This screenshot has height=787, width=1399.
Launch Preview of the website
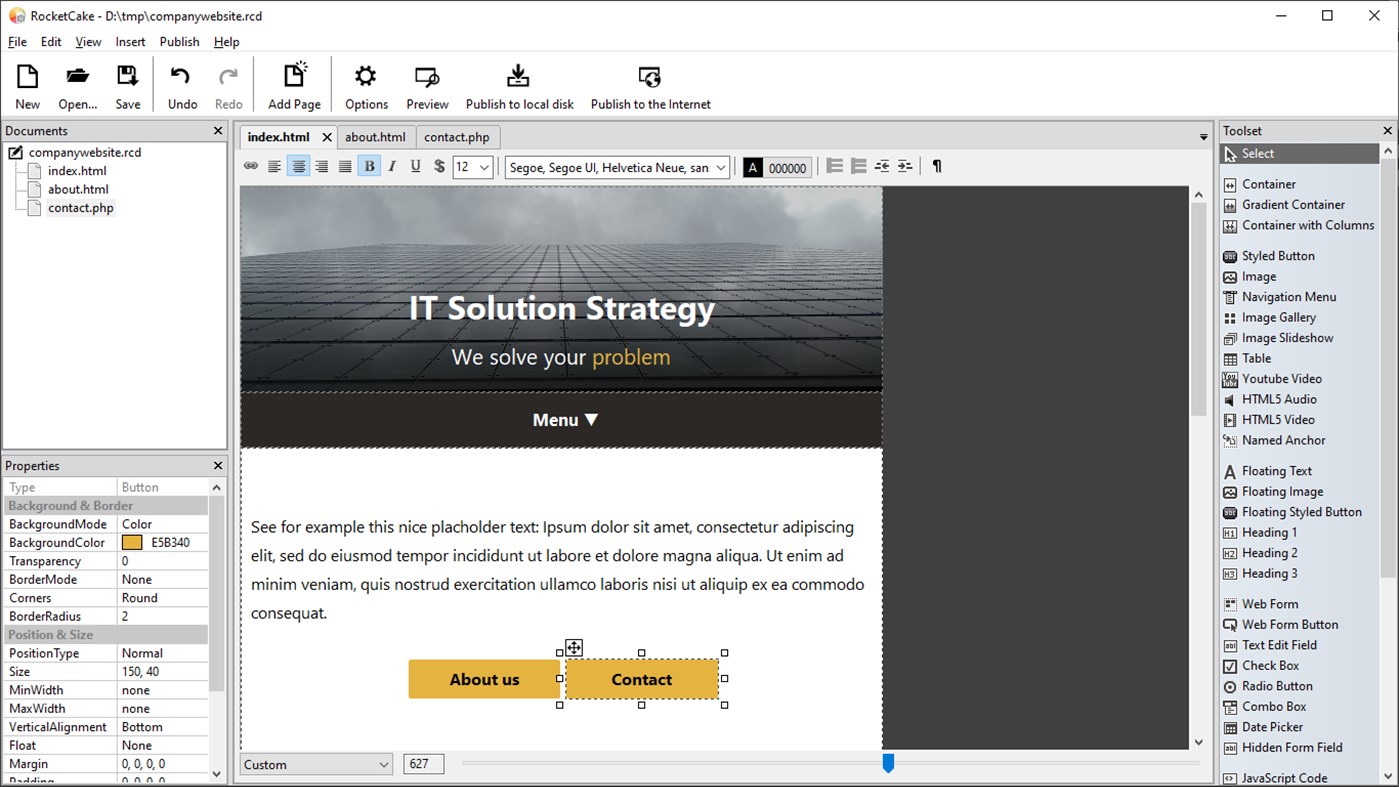(x=427, y=86)
